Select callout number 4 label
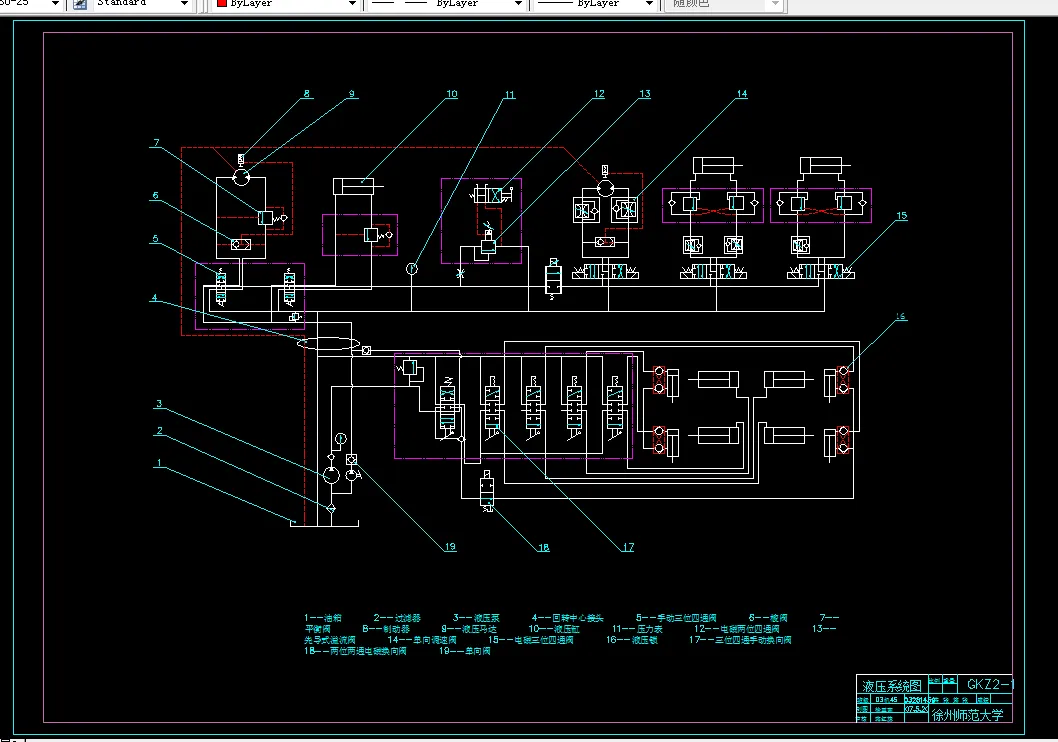1058x742 pixels. tap(155, 297)
